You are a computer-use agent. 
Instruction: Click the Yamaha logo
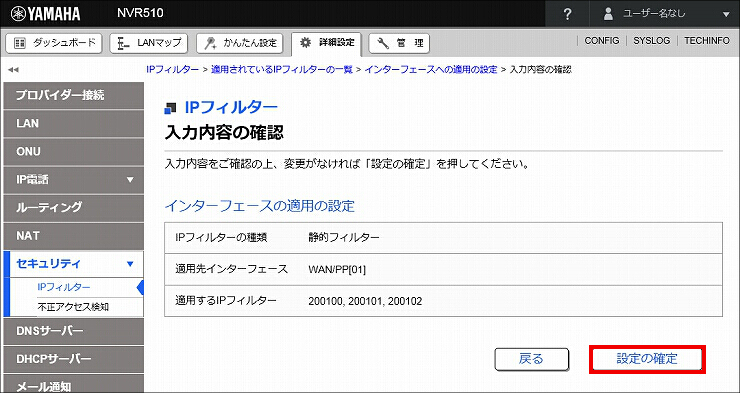coord(46,14)
